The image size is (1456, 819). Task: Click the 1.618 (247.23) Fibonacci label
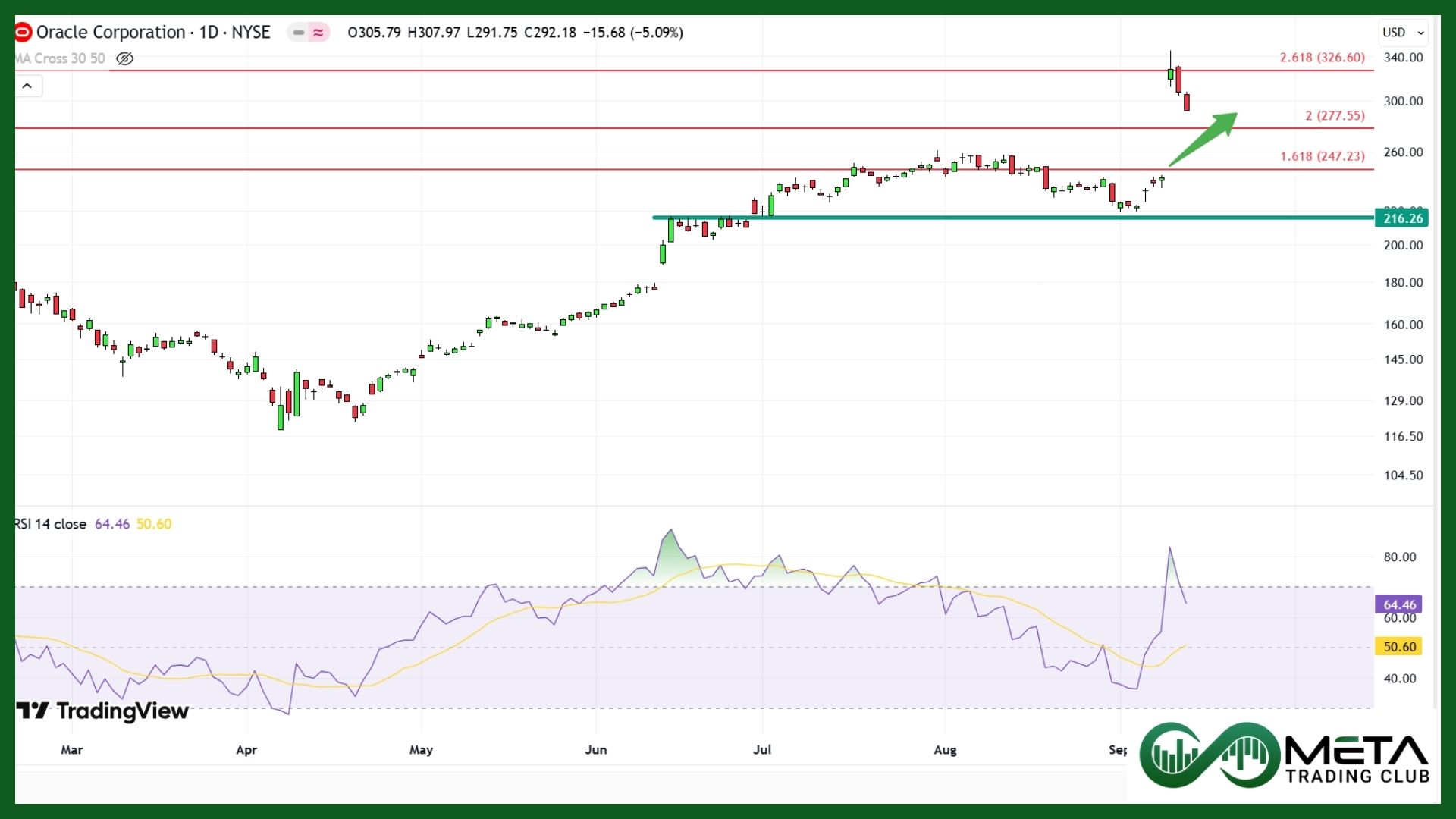(1322, 156)
